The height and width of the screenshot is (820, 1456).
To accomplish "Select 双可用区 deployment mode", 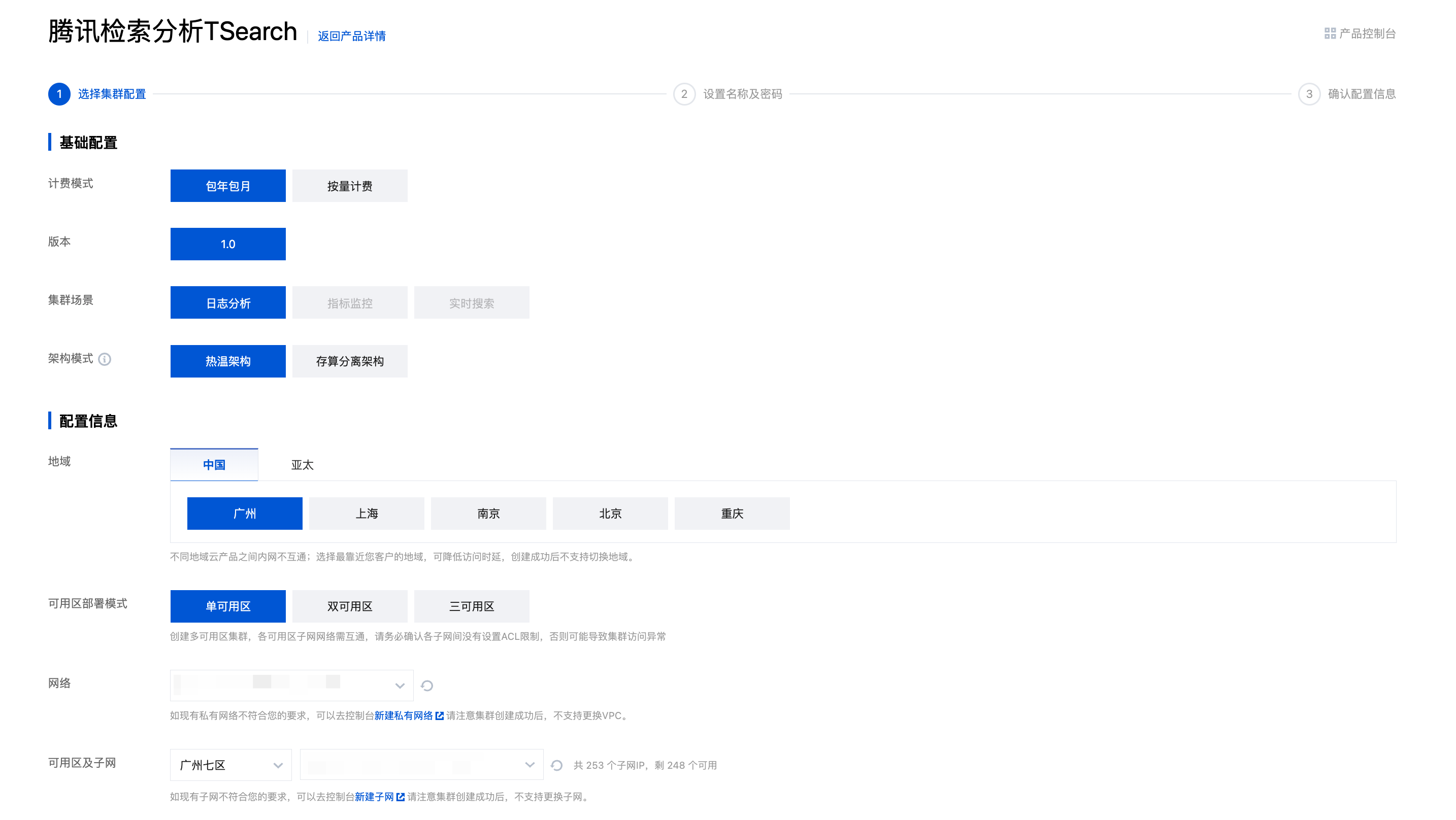I will 350,606.
